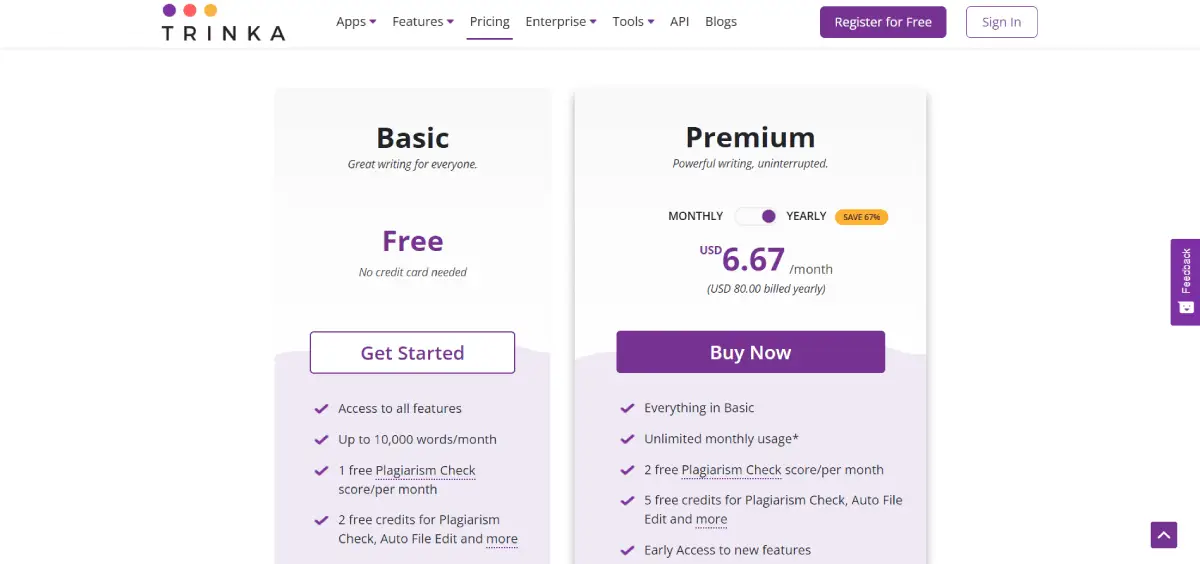Open the Tools dropdown menu
The image size is (1200, 564).
[633, 22]
